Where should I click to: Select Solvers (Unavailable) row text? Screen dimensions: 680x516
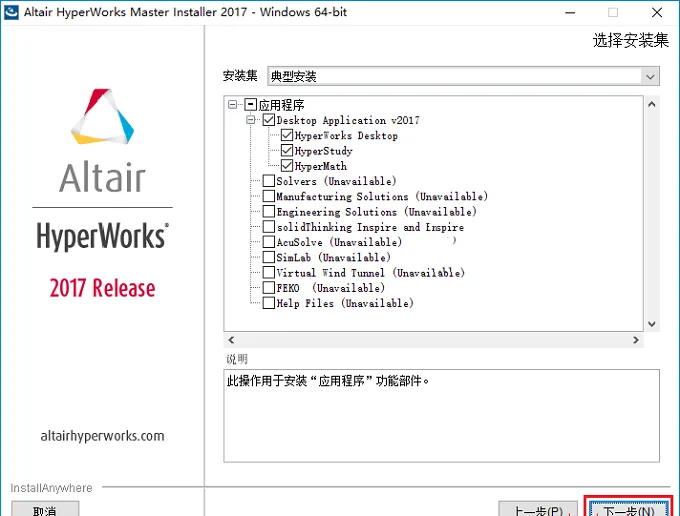336,181
